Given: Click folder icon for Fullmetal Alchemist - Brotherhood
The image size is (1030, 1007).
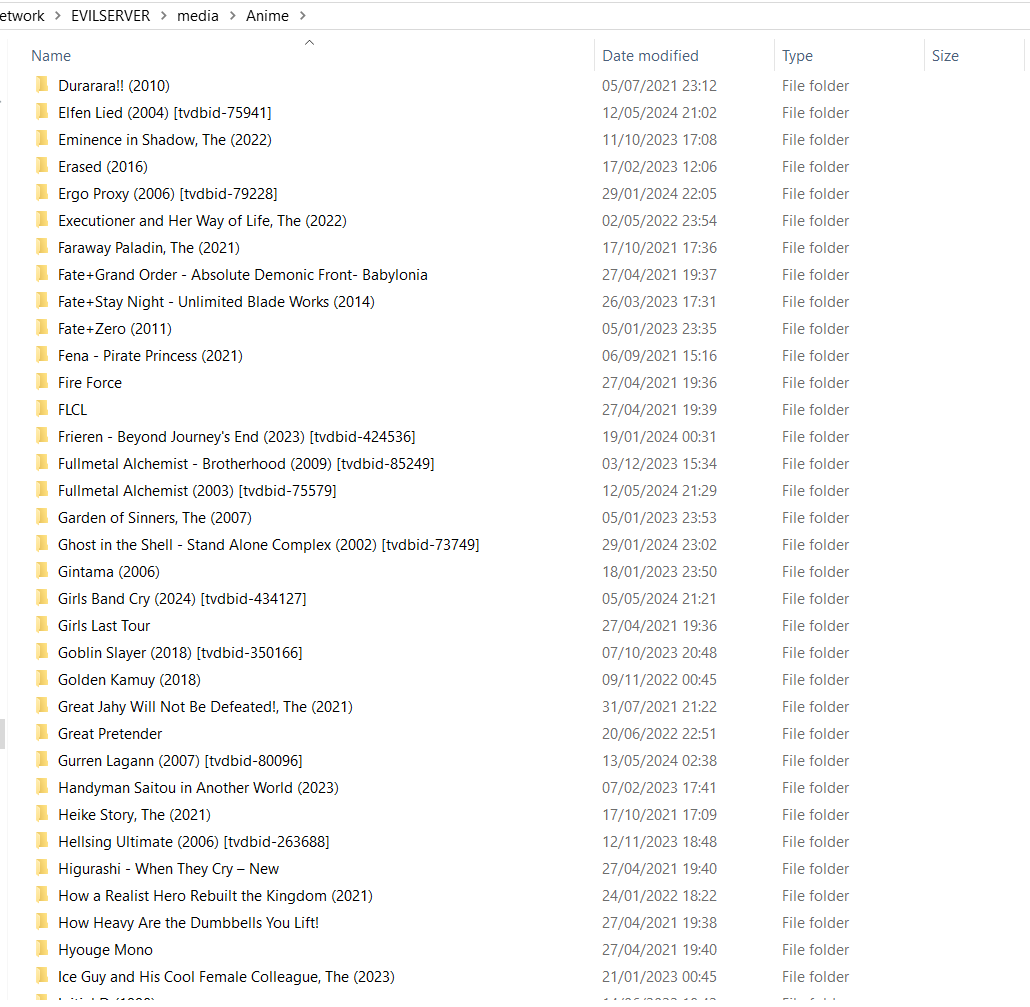Looking at the screenshot, I should tap(42, 462).
